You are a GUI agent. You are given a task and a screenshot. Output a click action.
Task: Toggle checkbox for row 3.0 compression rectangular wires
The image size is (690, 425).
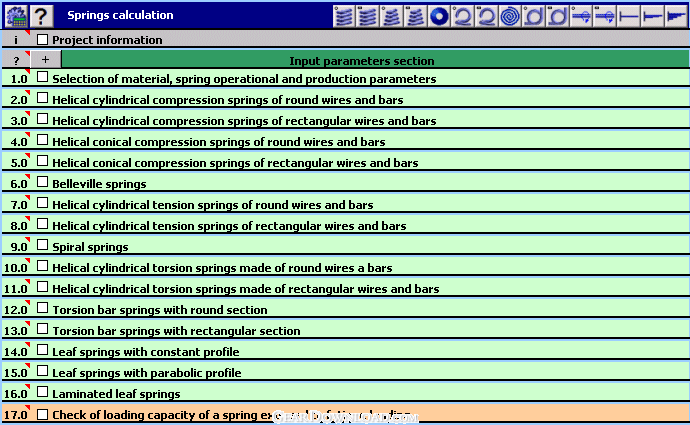click(42, 119)
